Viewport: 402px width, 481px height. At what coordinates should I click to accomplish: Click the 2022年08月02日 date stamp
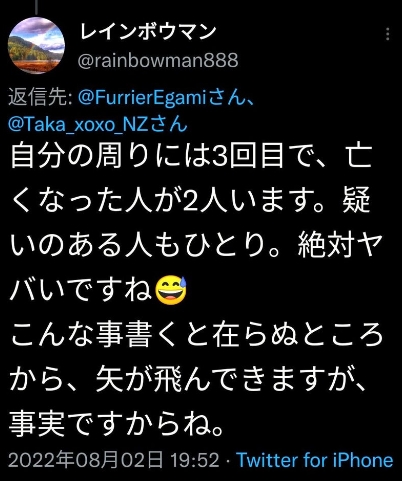click(86, 460)
